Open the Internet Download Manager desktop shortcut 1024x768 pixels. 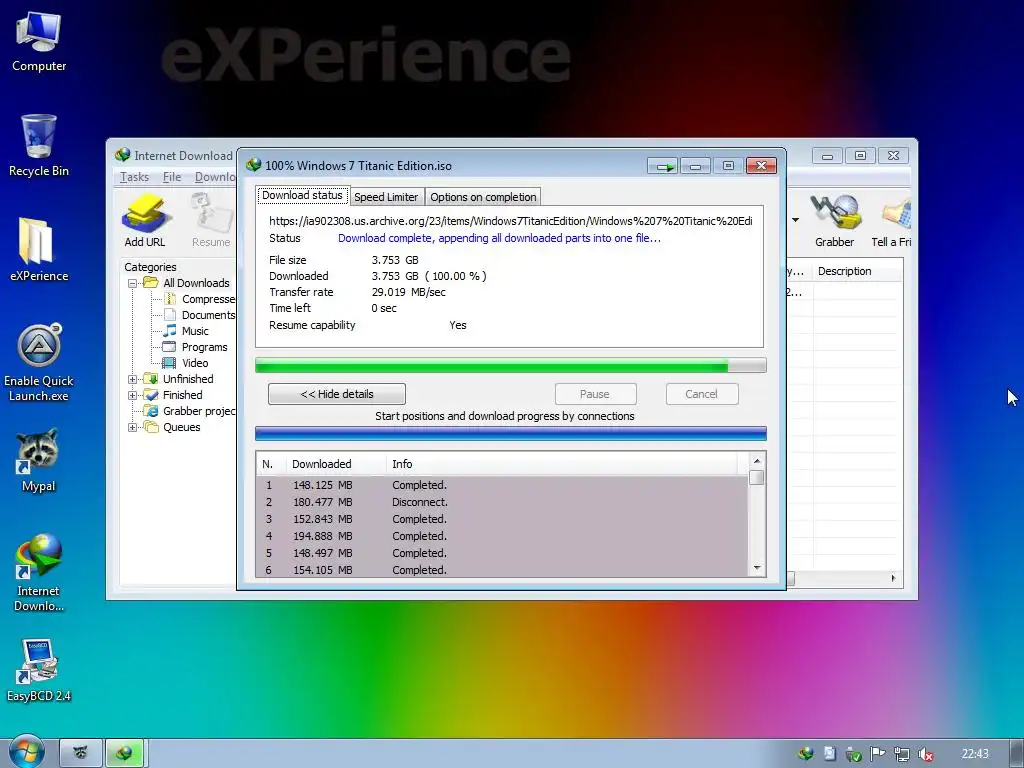pos(39,573)
